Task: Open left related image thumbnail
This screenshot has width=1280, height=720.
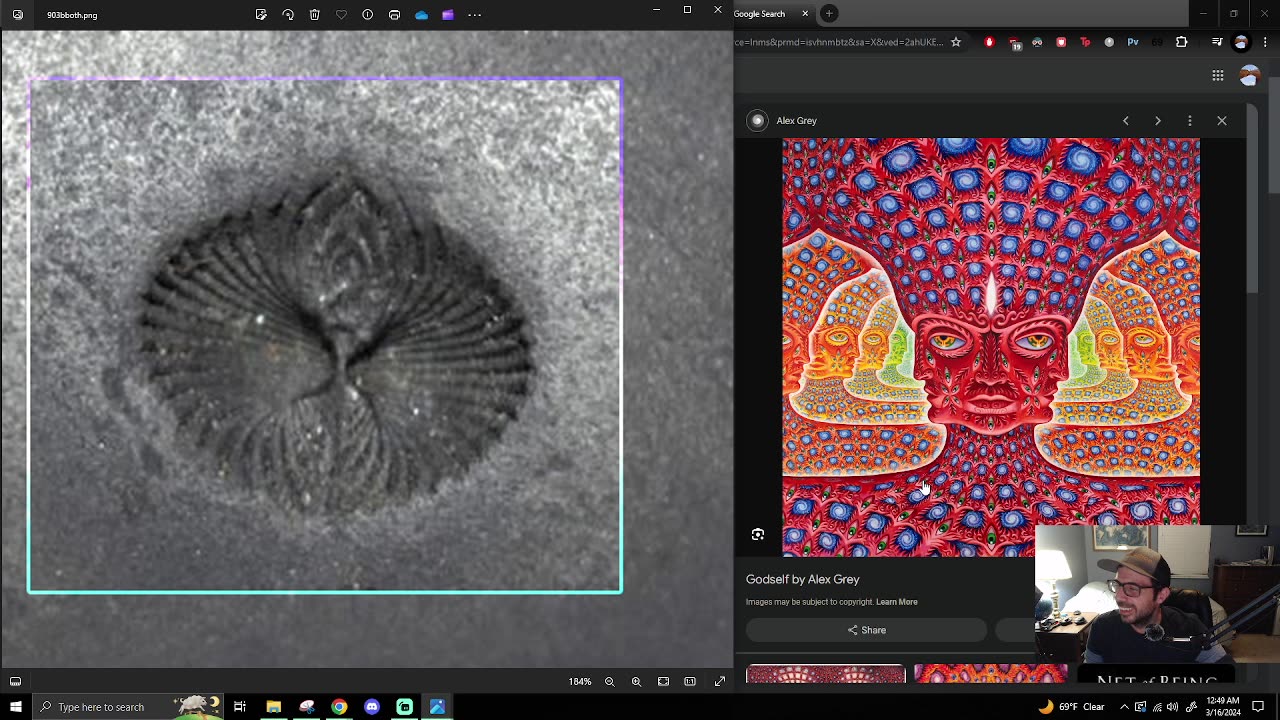Action: (825, 674)
